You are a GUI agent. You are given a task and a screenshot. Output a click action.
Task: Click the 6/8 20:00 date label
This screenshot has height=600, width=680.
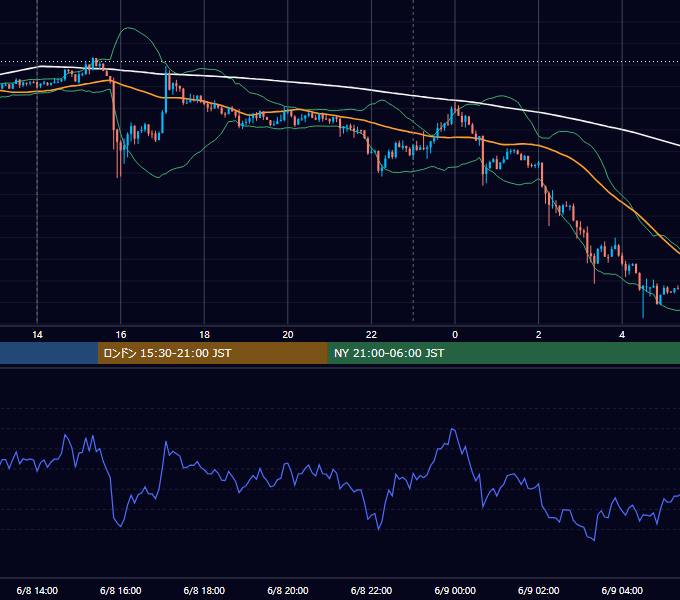click(x=288, y=590)
